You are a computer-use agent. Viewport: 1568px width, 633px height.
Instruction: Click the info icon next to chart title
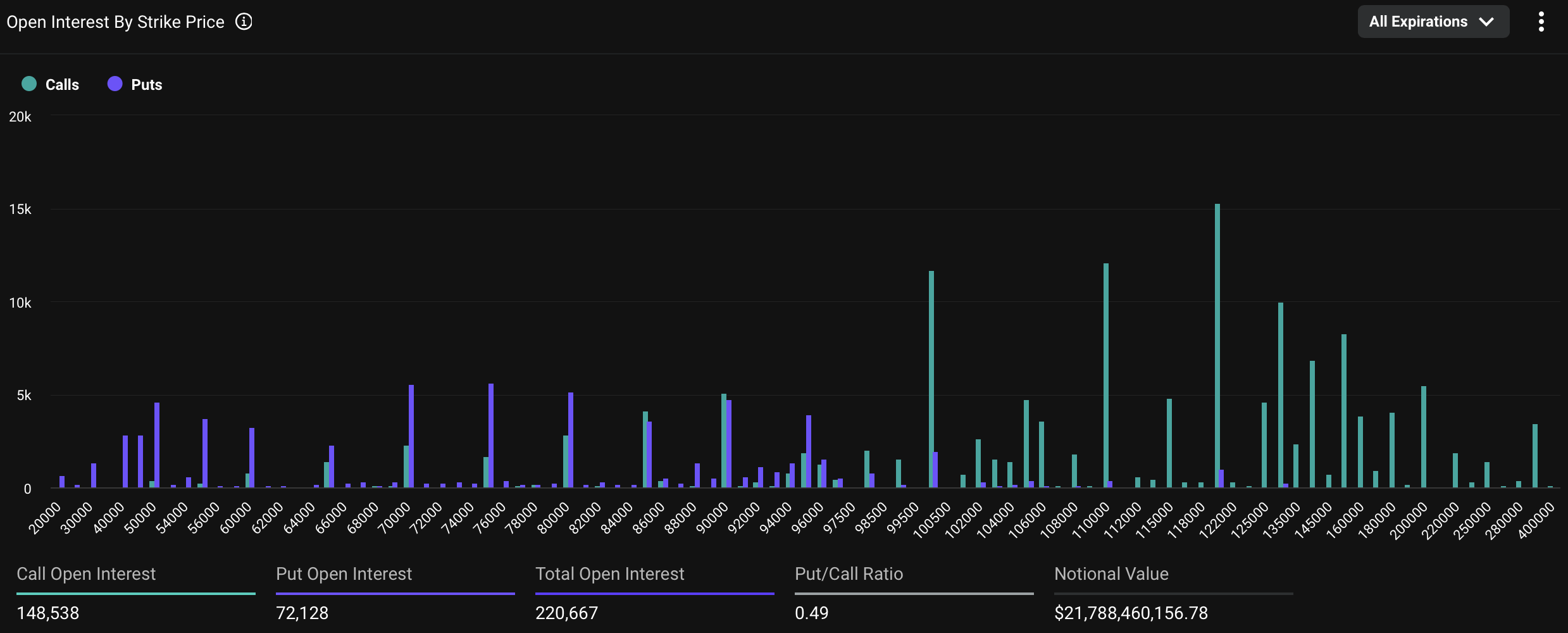243,22
